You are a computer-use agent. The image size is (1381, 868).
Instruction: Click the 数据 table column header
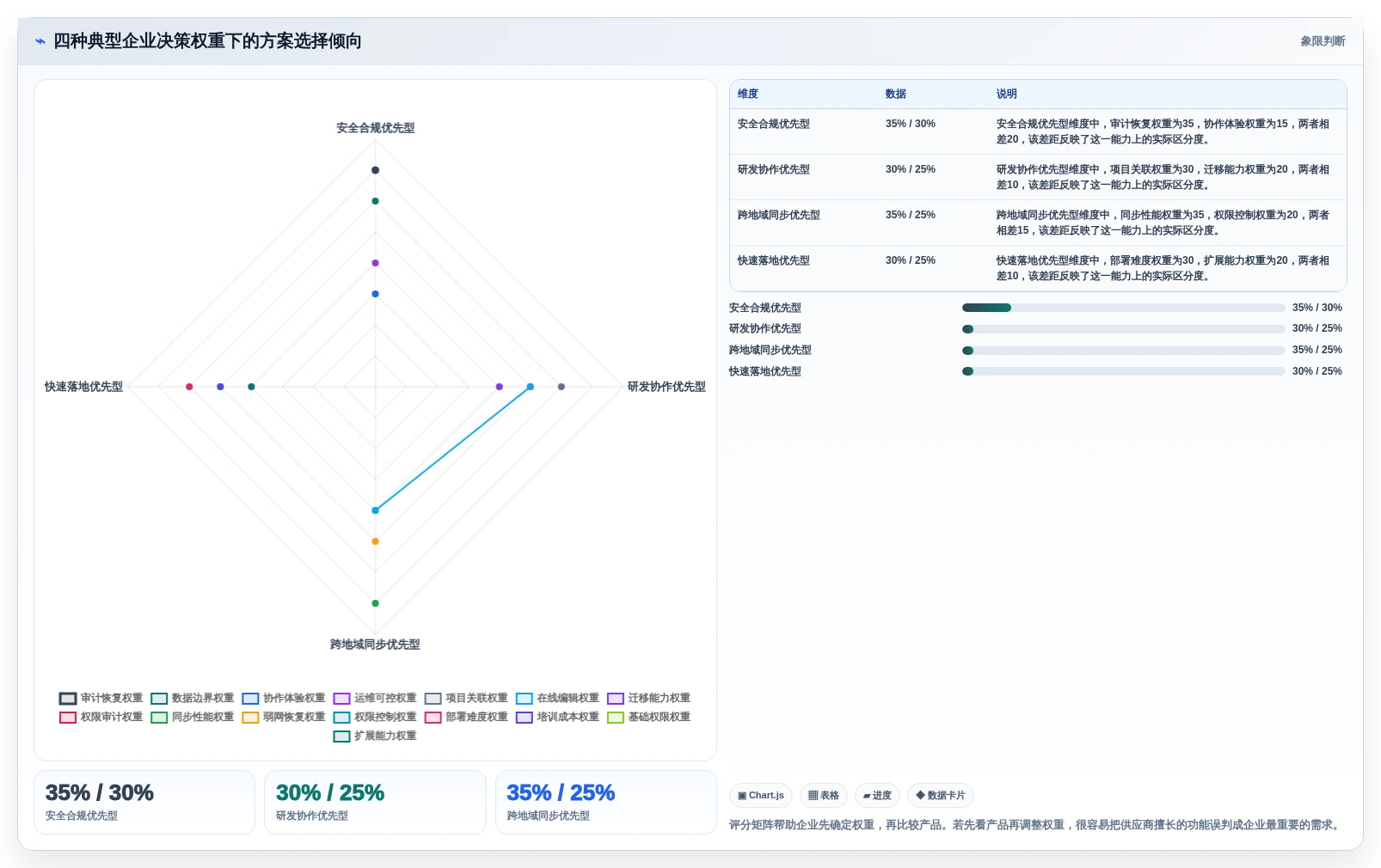896,94
